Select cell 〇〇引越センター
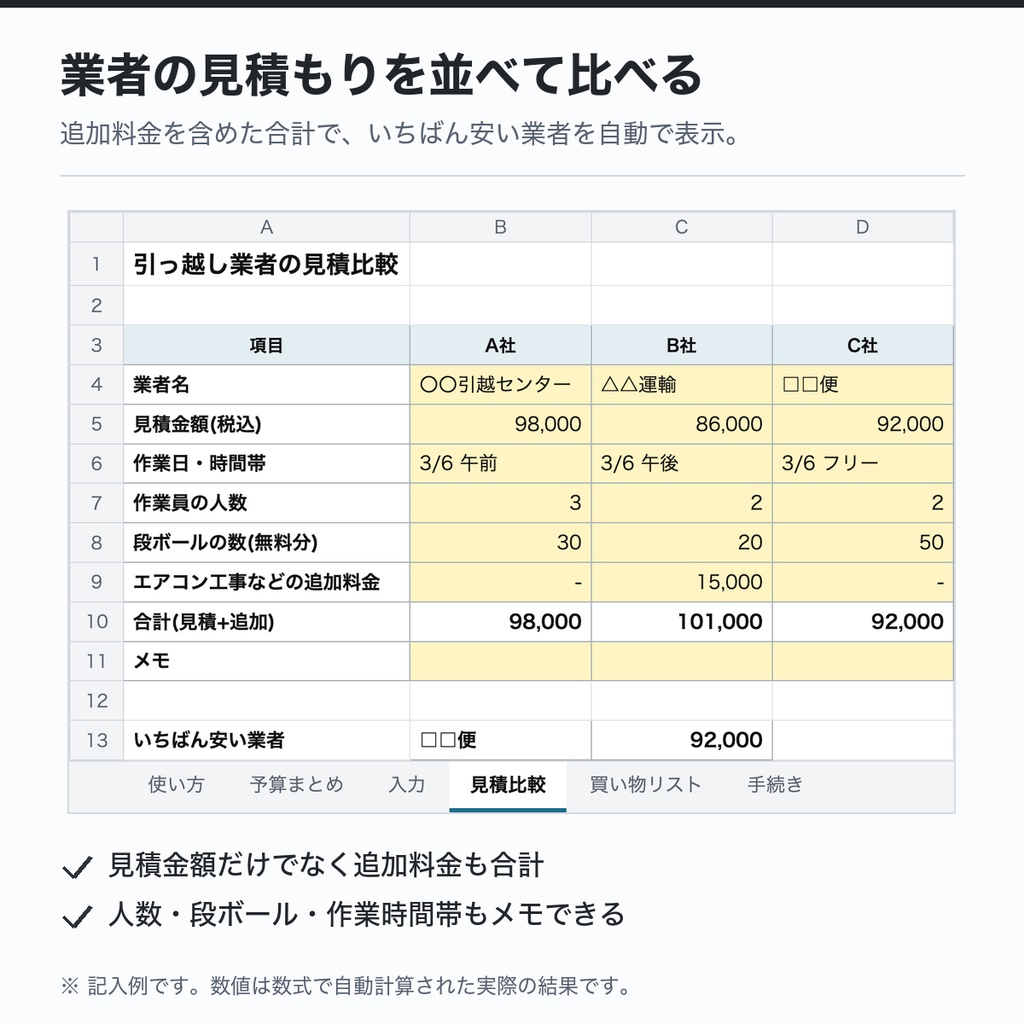The width and height of the screenshot is (1024, 1024). [x=500, y=385]
